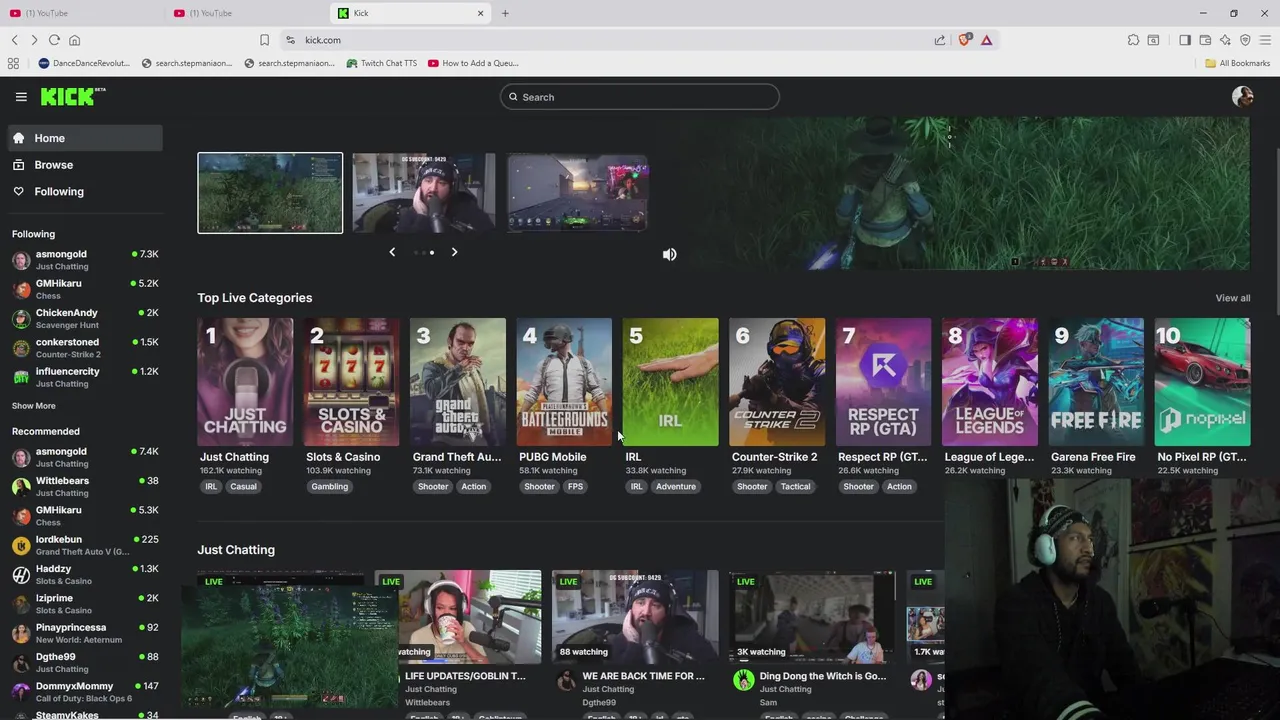
Task: Open a new browser tab
Action: (x=505, y=13)
